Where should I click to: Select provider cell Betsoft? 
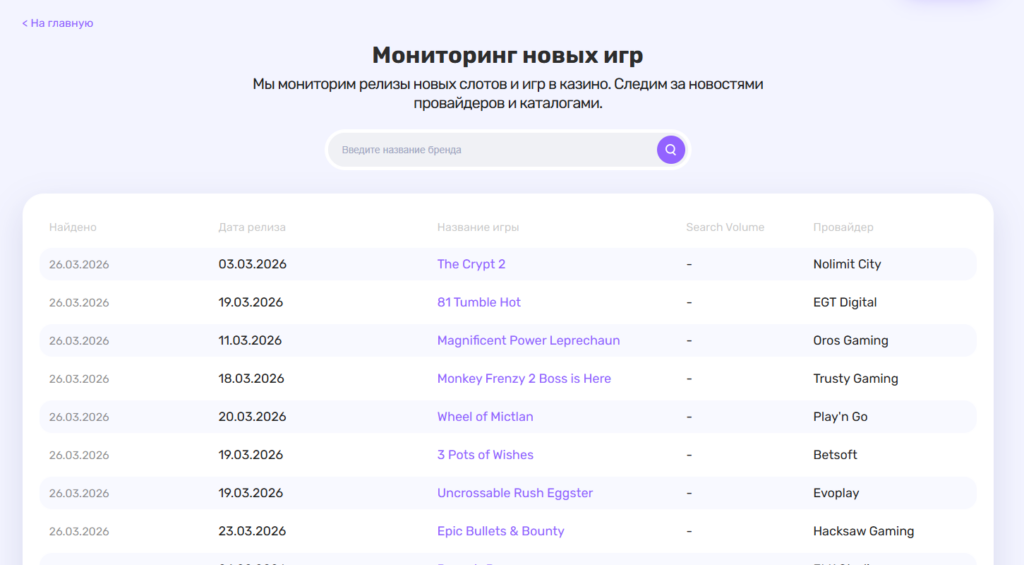[x=835, y=455]
